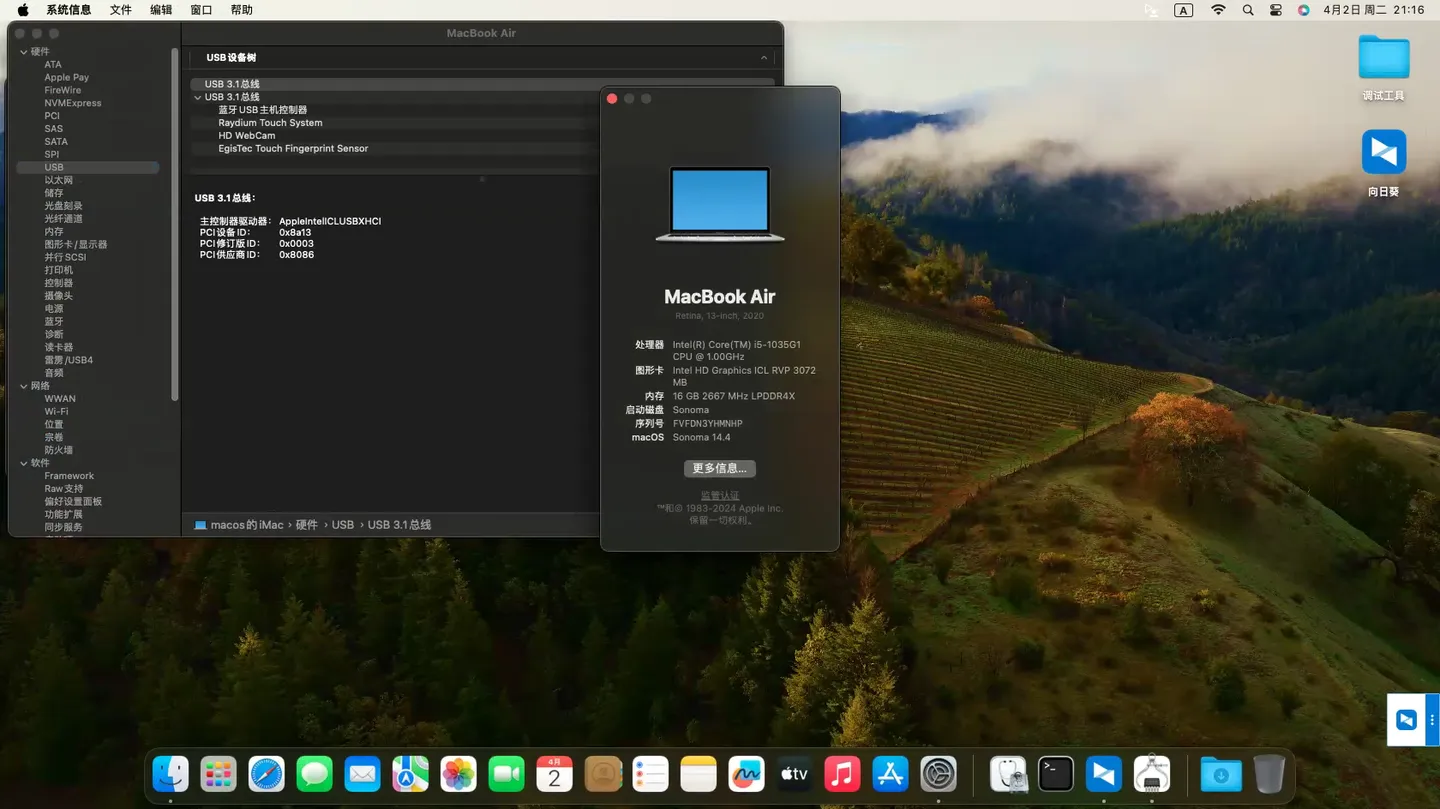Open the 调试工具 folder on the desktop

(1383, 58)
